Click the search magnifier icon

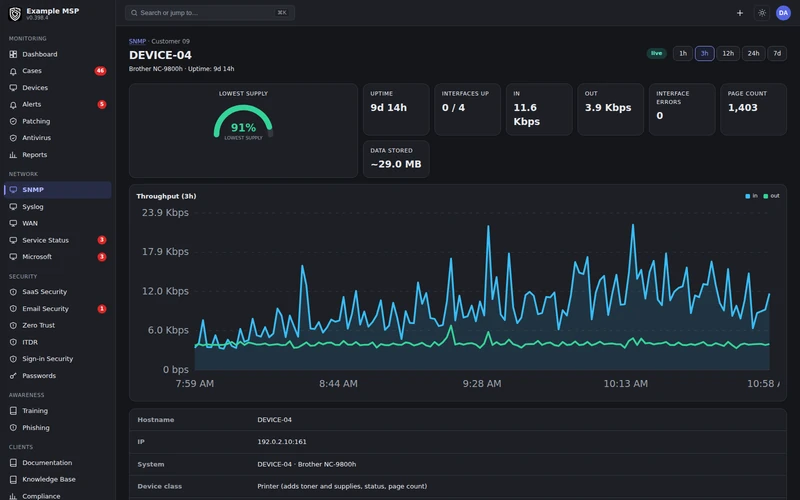[134, 13]
